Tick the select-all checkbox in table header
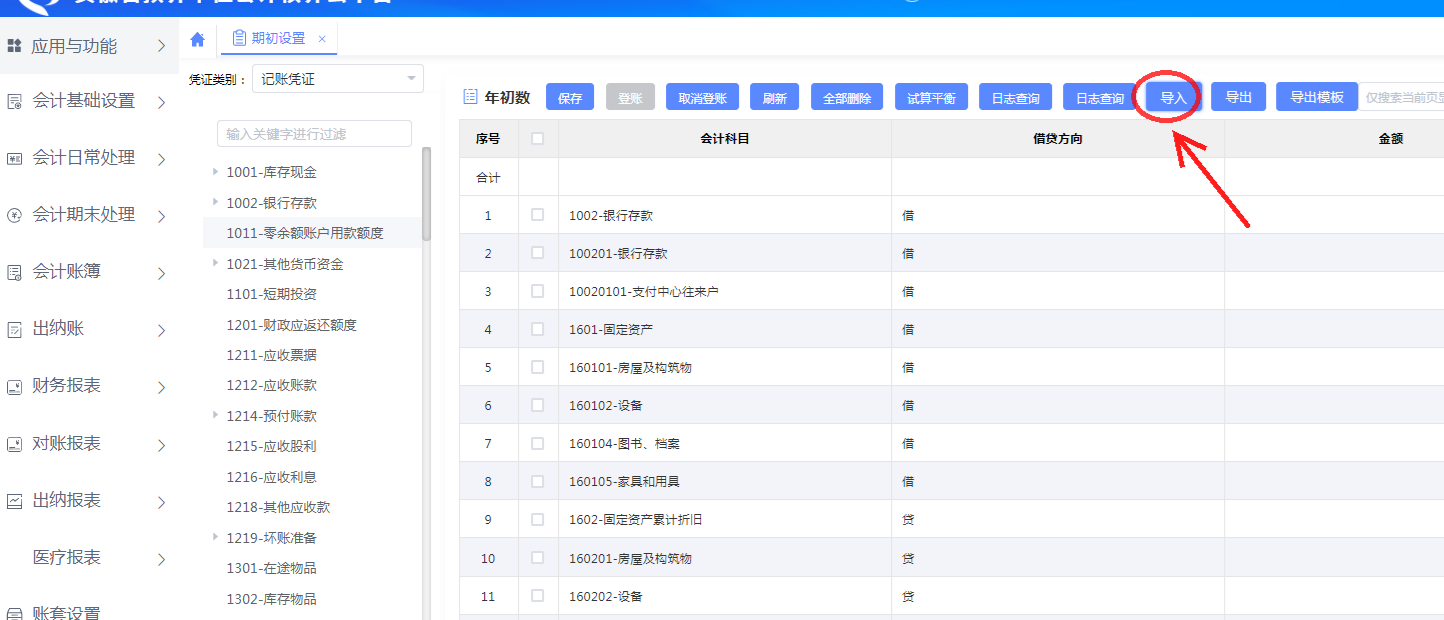Image resolution: width=1444 pixels, height=620 pixels. point(538,139)
